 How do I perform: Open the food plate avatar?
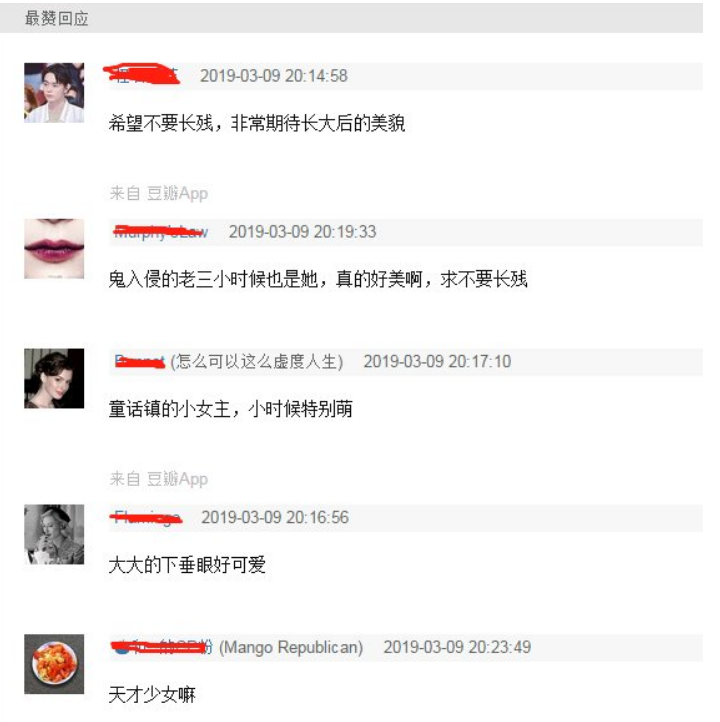tap(54, 664)
